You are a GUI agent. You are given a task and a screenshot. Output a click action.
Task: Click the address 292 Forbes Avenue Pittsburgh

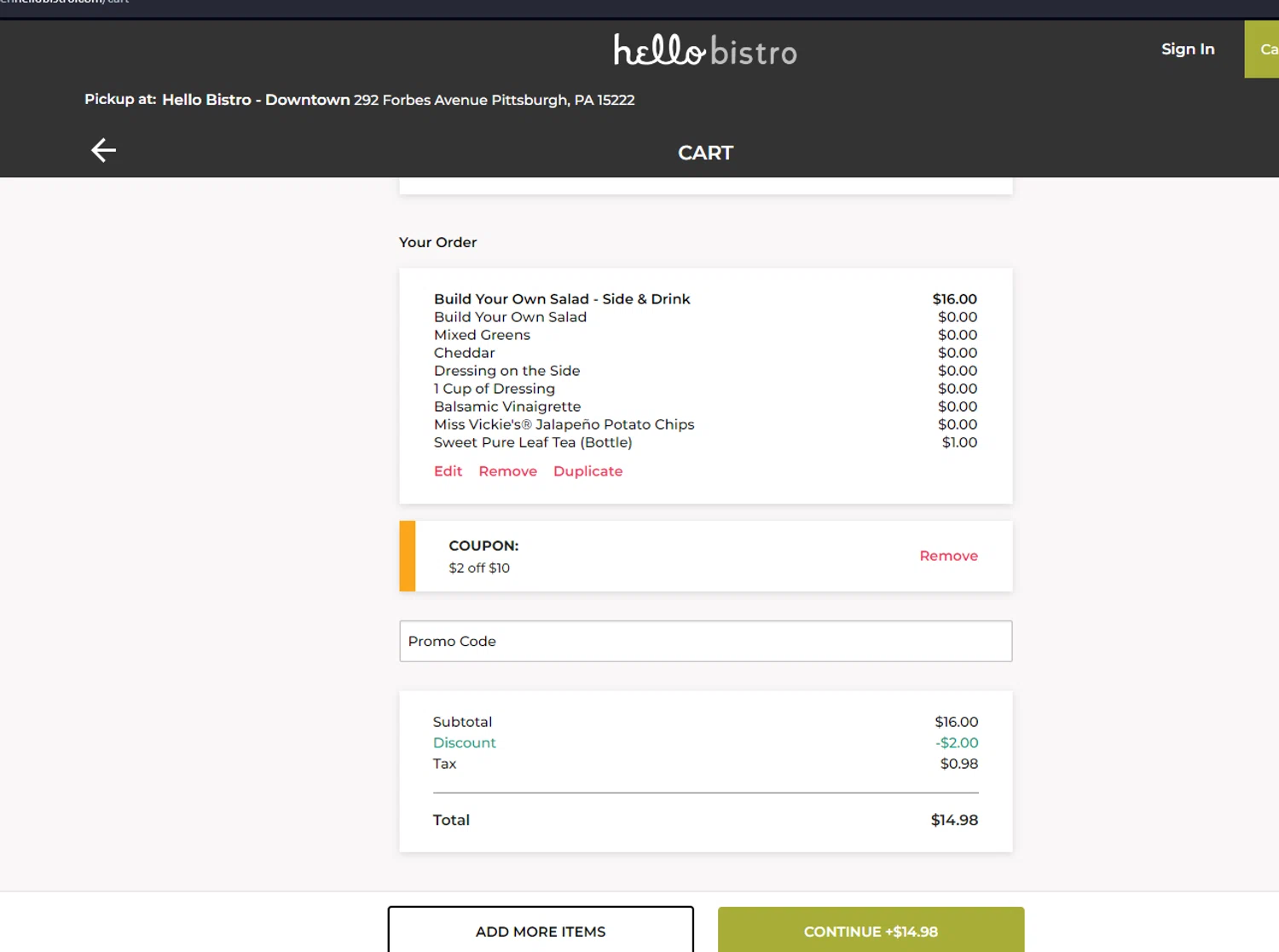click(495, 100)
